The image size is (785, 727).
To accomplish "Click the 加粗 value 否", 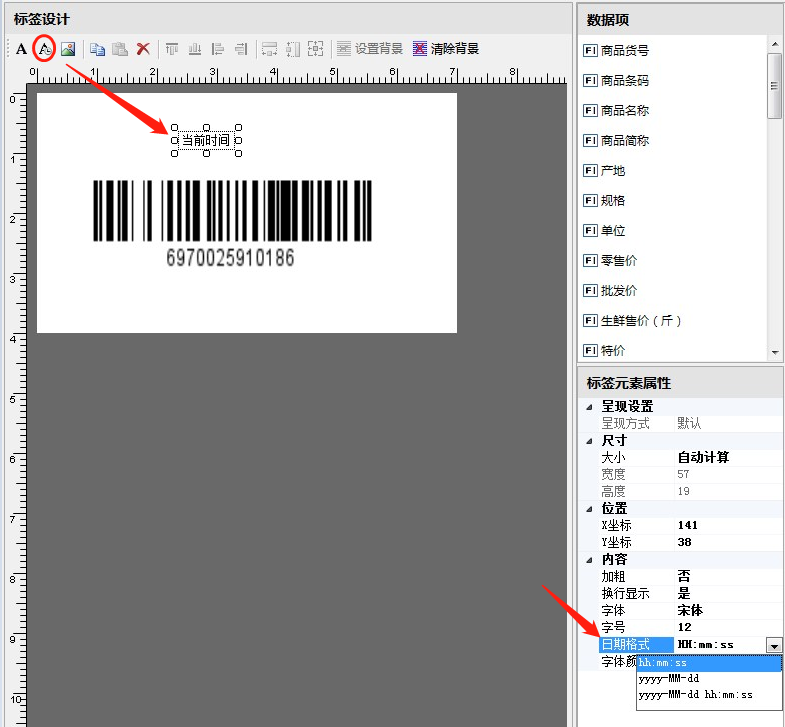I will coord(684,576).
